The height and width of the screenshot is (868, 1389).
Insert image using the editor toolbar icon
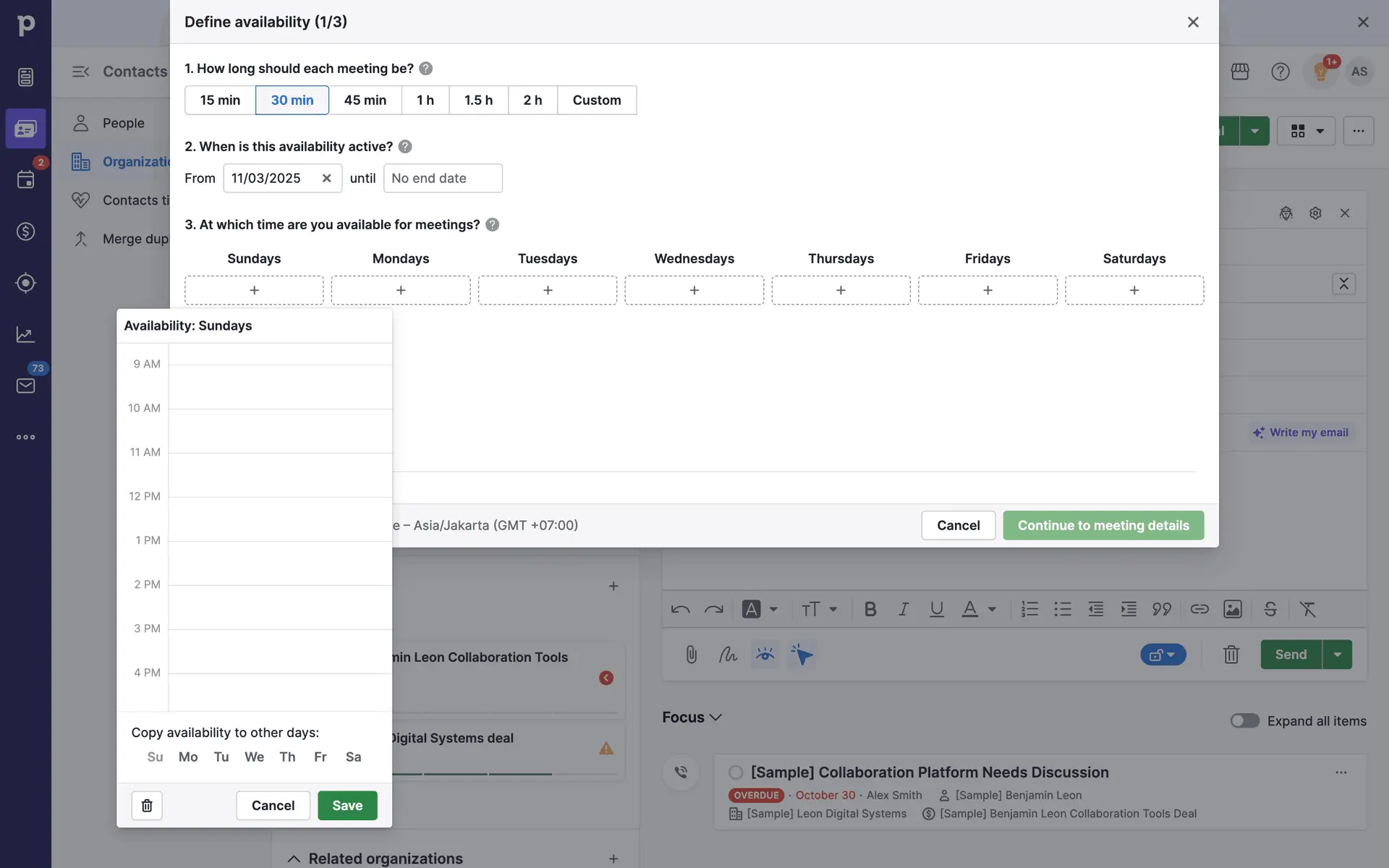click(x=1232, y=609)
